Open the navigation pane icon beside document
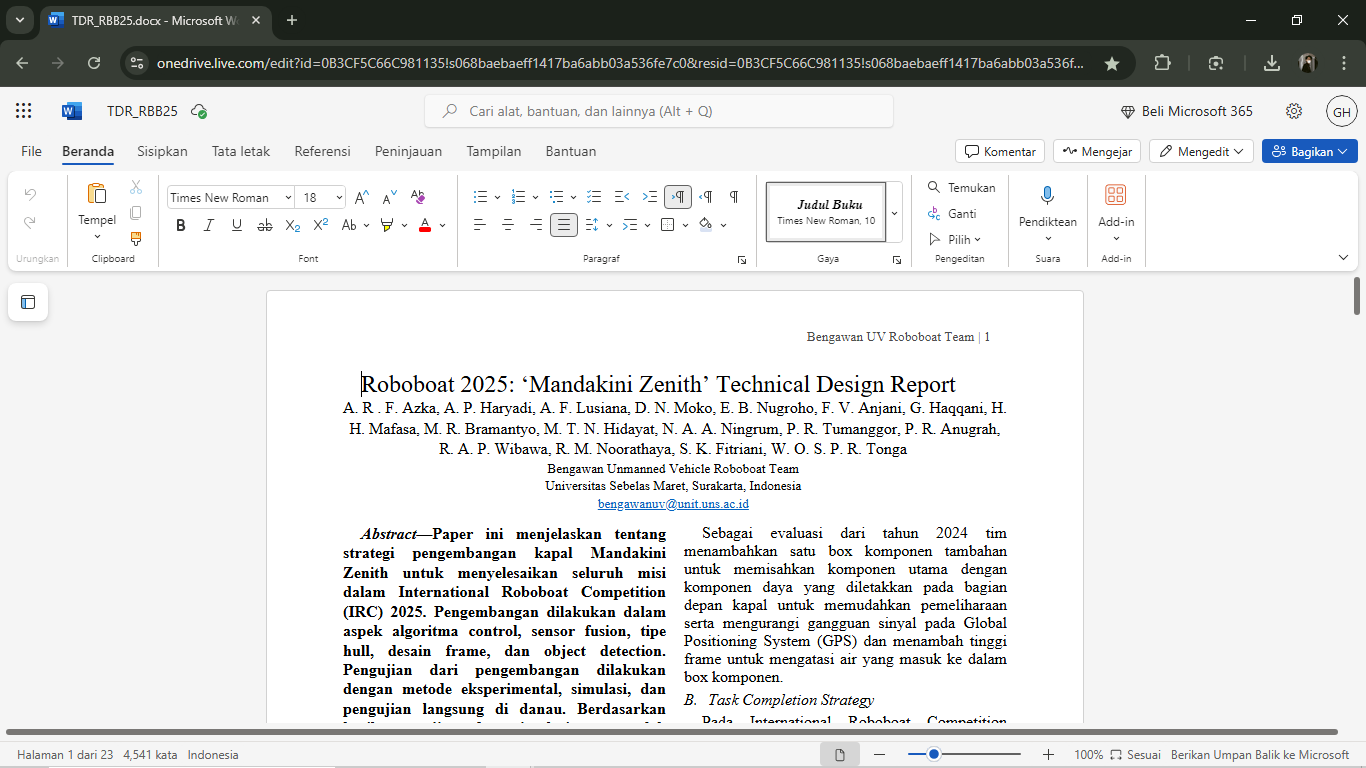Viewport: 1366px width, 768px height. [x=28, y=302]
